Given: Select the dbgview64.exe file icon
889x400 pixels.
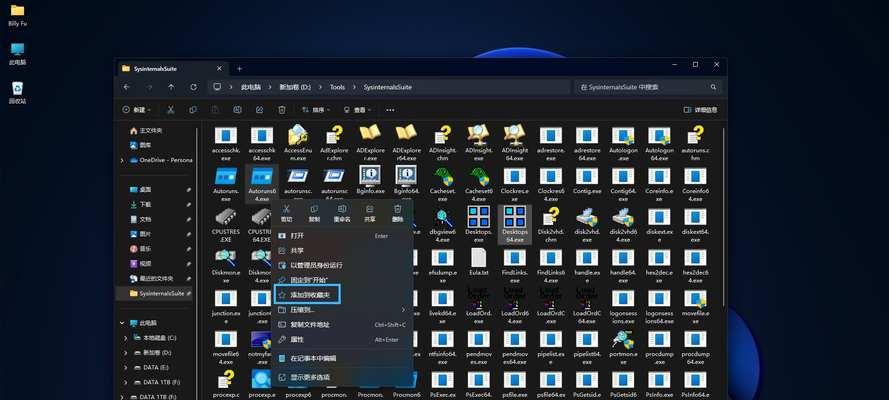Looking at the screenshot, I should pos(442,217).
